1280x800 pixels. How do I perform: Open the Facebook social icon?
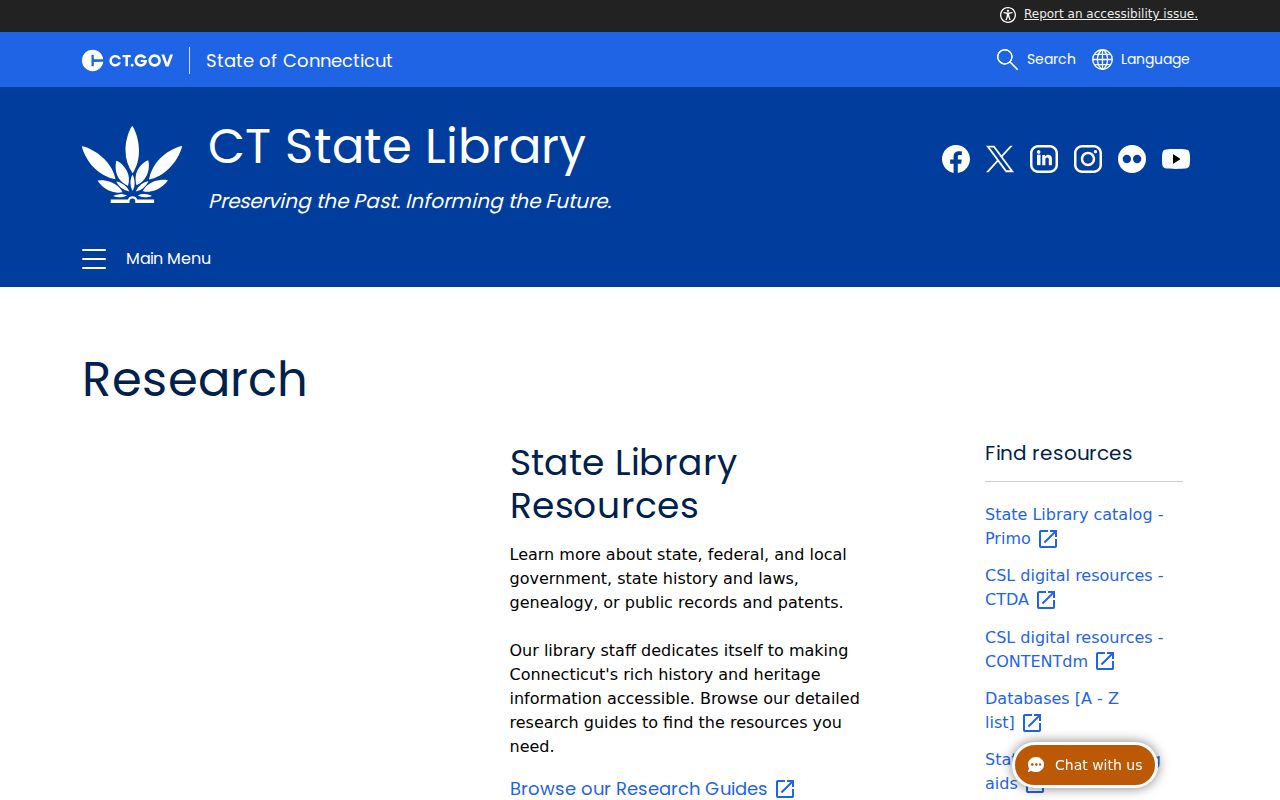(x=956, y=159)
